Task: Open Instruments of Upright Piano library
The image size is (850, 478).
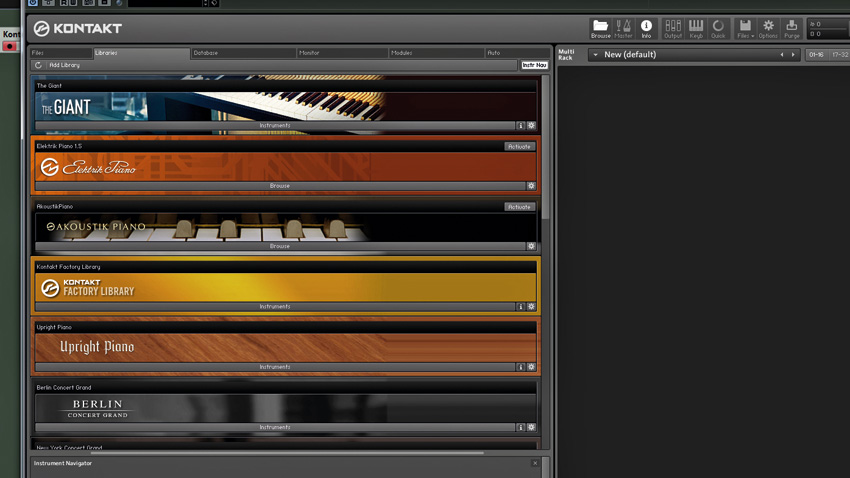Action: 275,367
